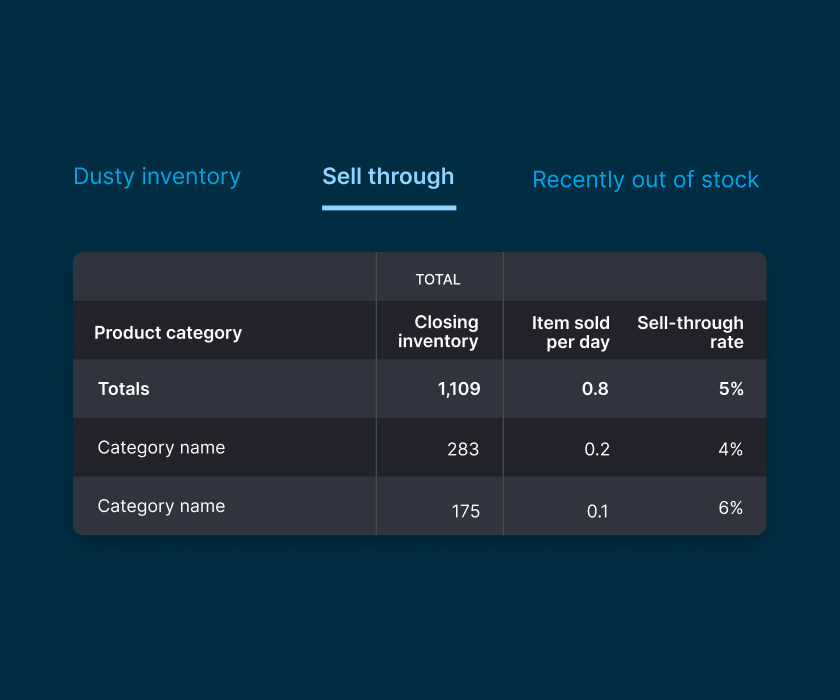Click the 283 closing inventory value
This screenshot has height=700, width=840.
pyautogui.click(x=463, y=450)
